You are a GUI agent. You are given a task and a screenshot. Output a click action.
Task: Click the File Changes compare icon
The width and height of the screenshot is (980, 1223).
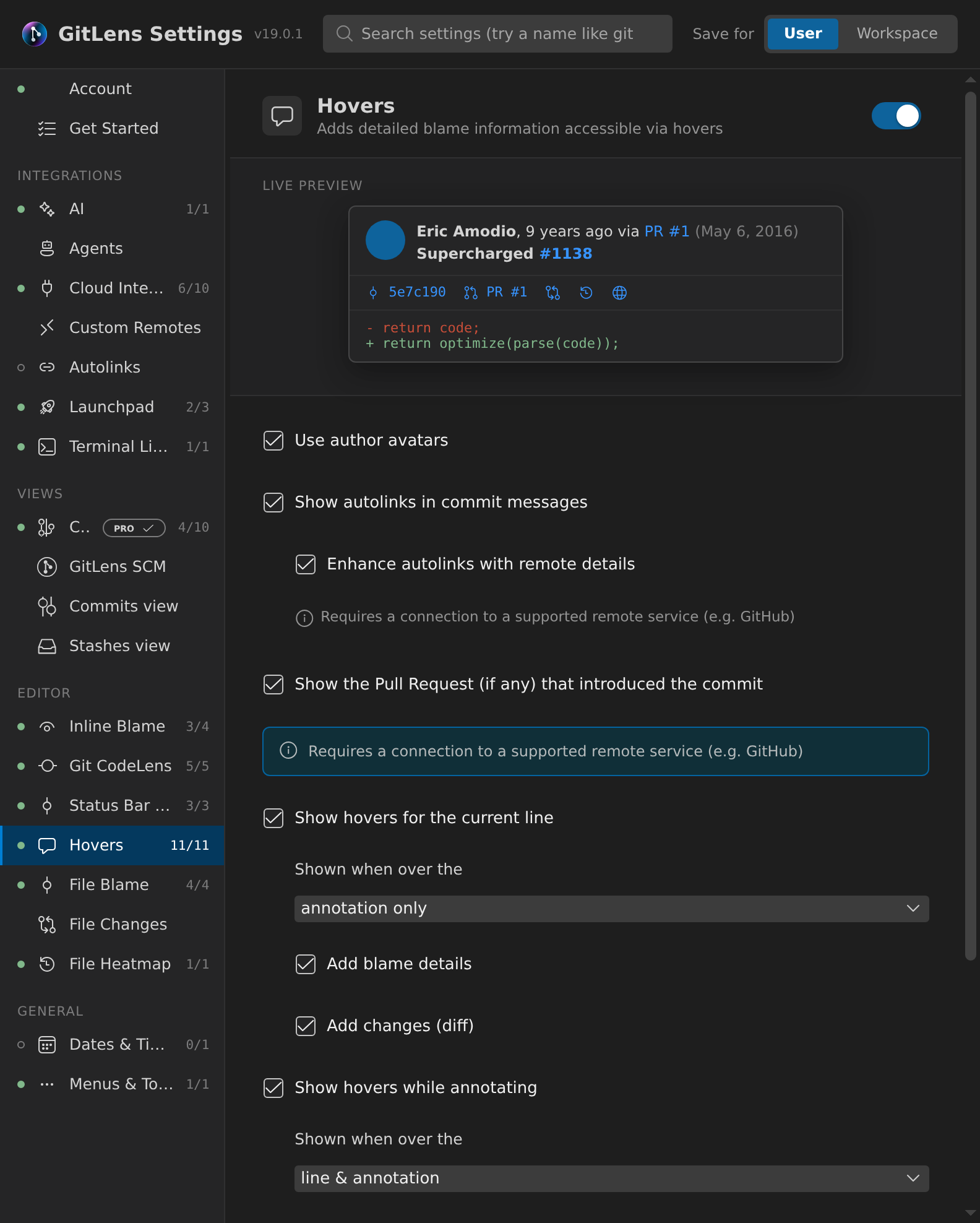point(47,924)
